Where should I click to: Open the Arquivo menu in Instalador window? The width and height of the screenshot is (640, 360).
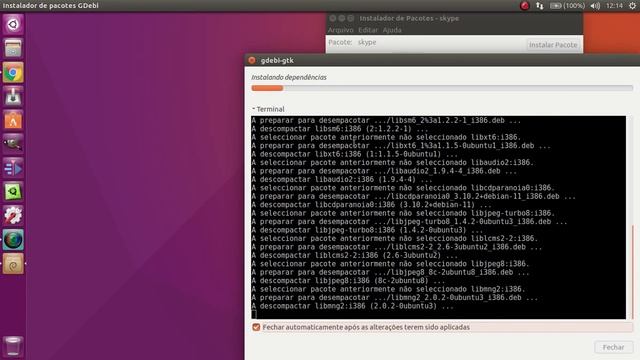click(x=340, y=30)
